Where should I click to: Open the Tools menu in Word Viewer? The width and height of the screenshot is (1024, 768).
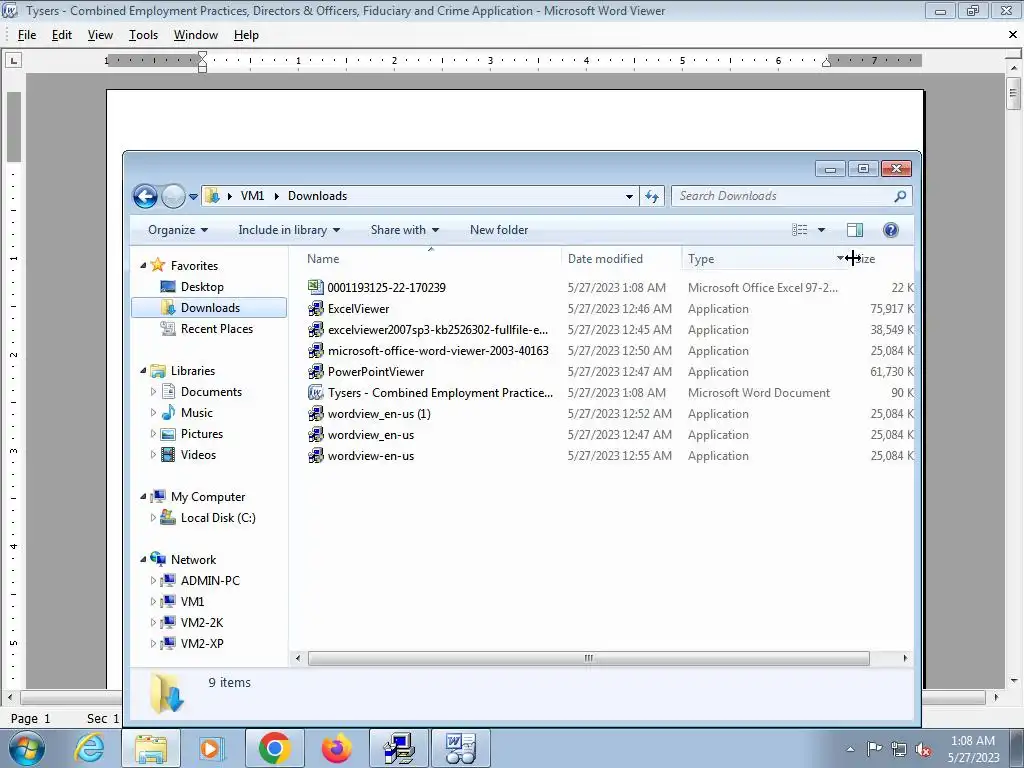143,35
